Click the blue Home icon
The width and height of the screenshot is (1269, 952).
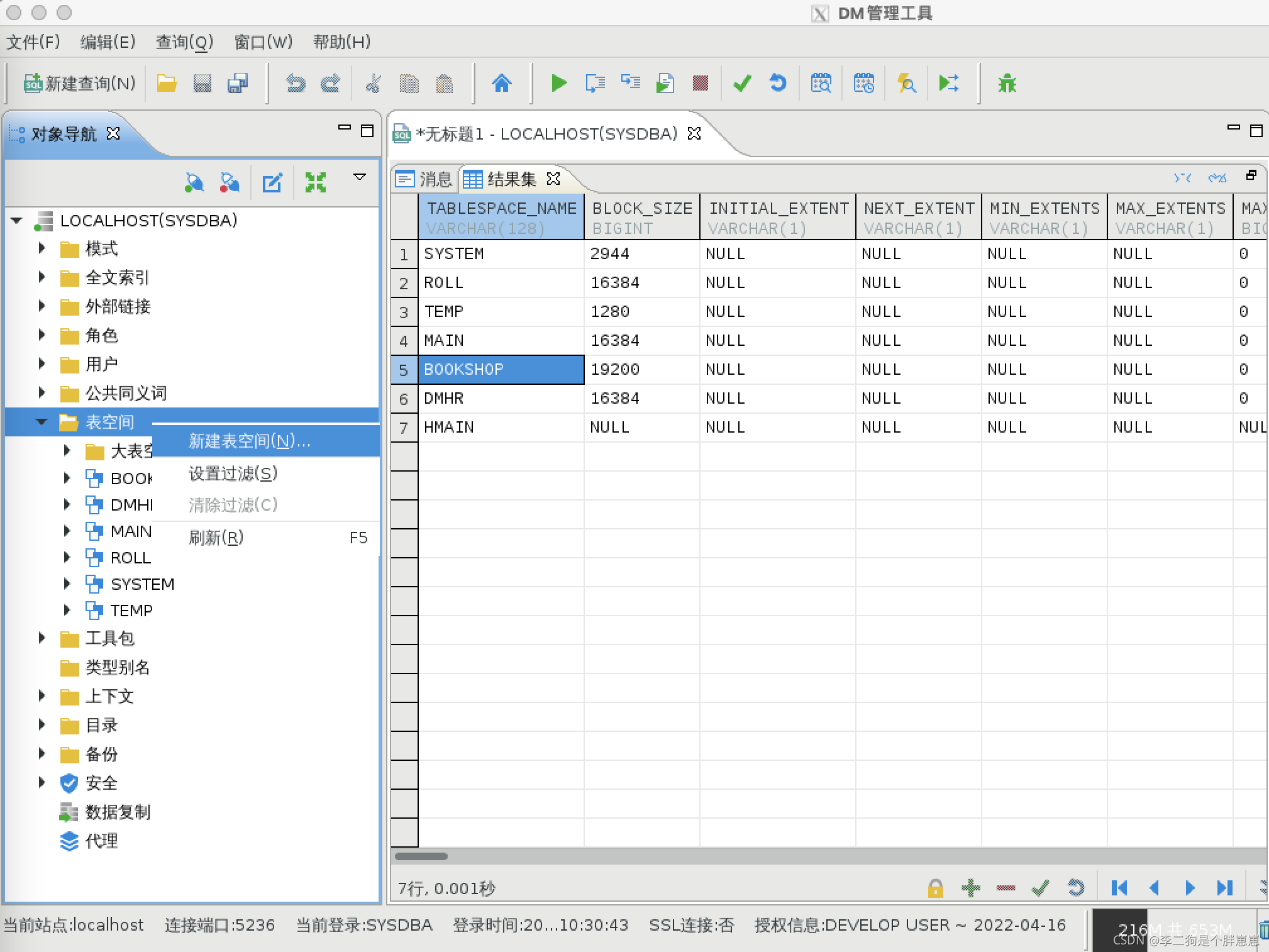502,83
